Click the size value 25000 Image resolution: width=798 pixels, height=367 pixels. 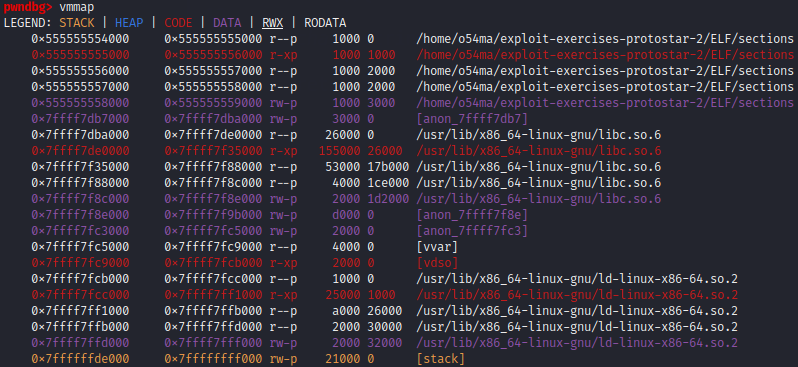[x=343, y=295]
